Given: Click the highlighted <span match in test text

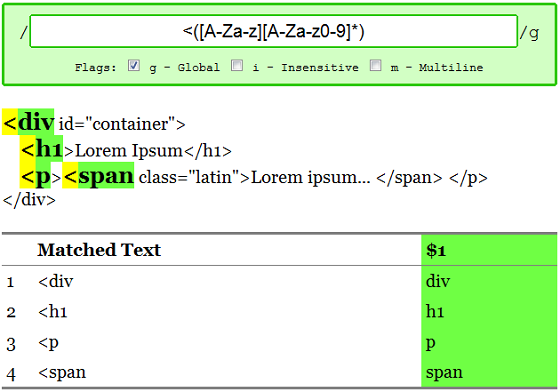Looking at the screenshot, I should [98, 176].
